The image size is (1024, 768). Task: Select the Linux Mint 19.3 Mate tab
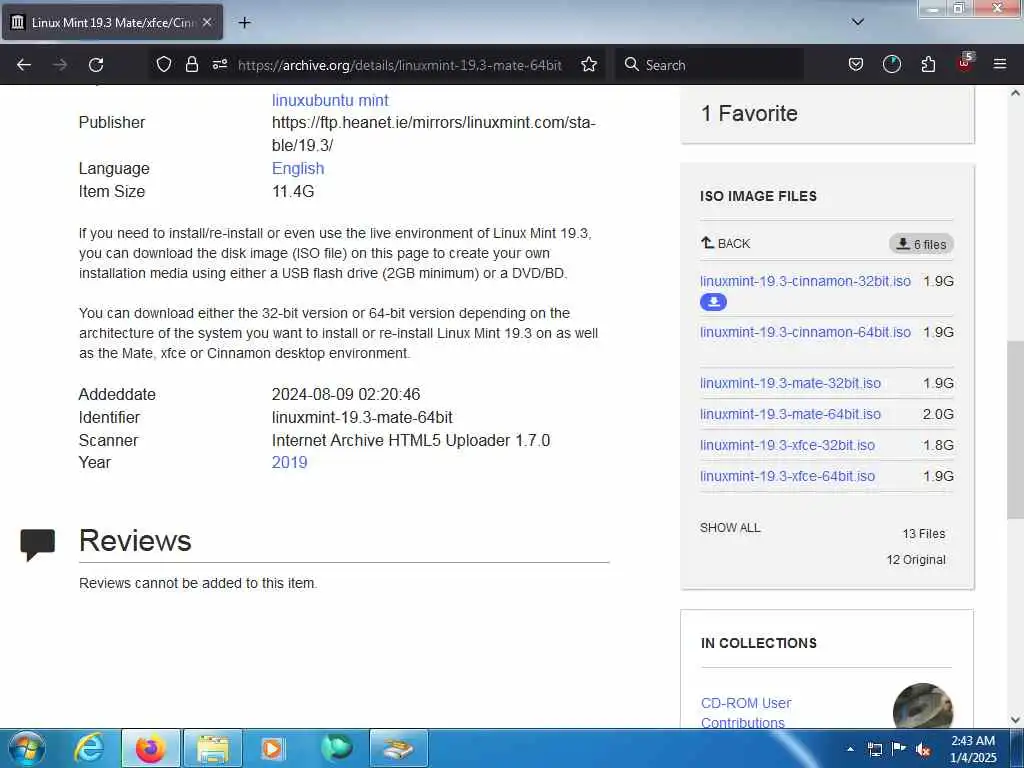click(112, 22)
